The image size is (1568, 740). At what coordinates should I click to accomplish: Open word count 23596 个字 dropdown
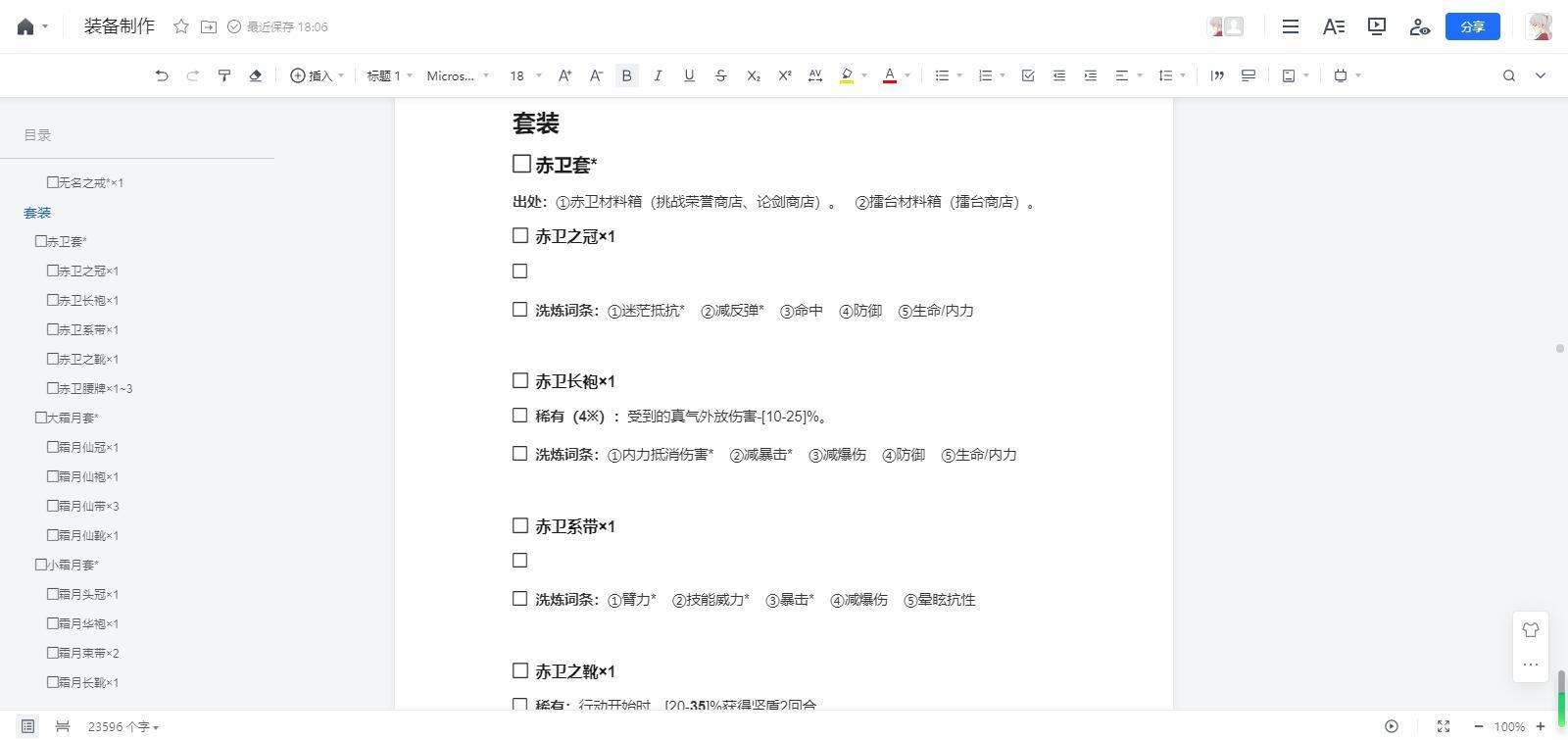pyautogui.click(x=123, y=726)
